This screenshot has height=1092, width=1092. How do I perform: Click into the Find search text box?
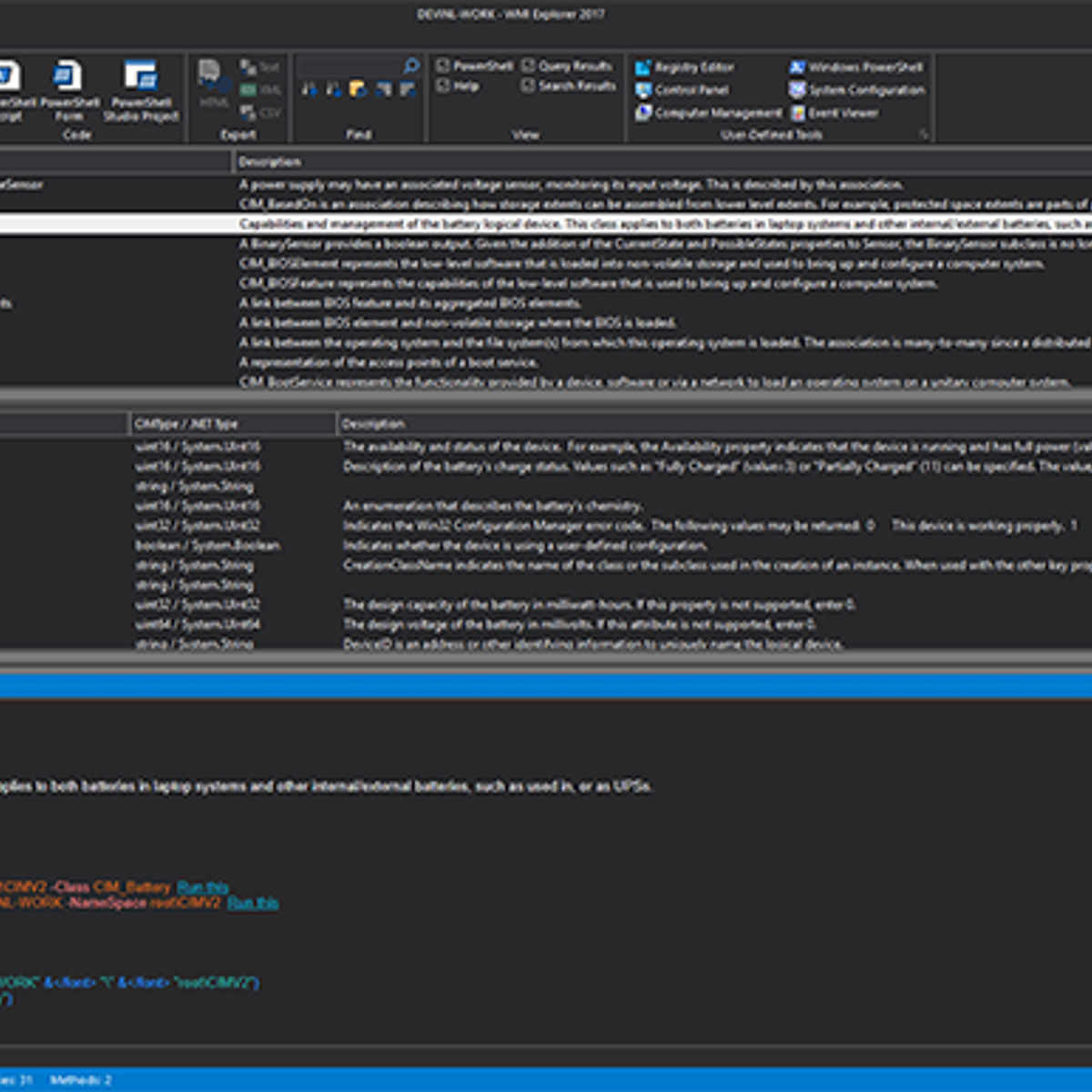349,66
